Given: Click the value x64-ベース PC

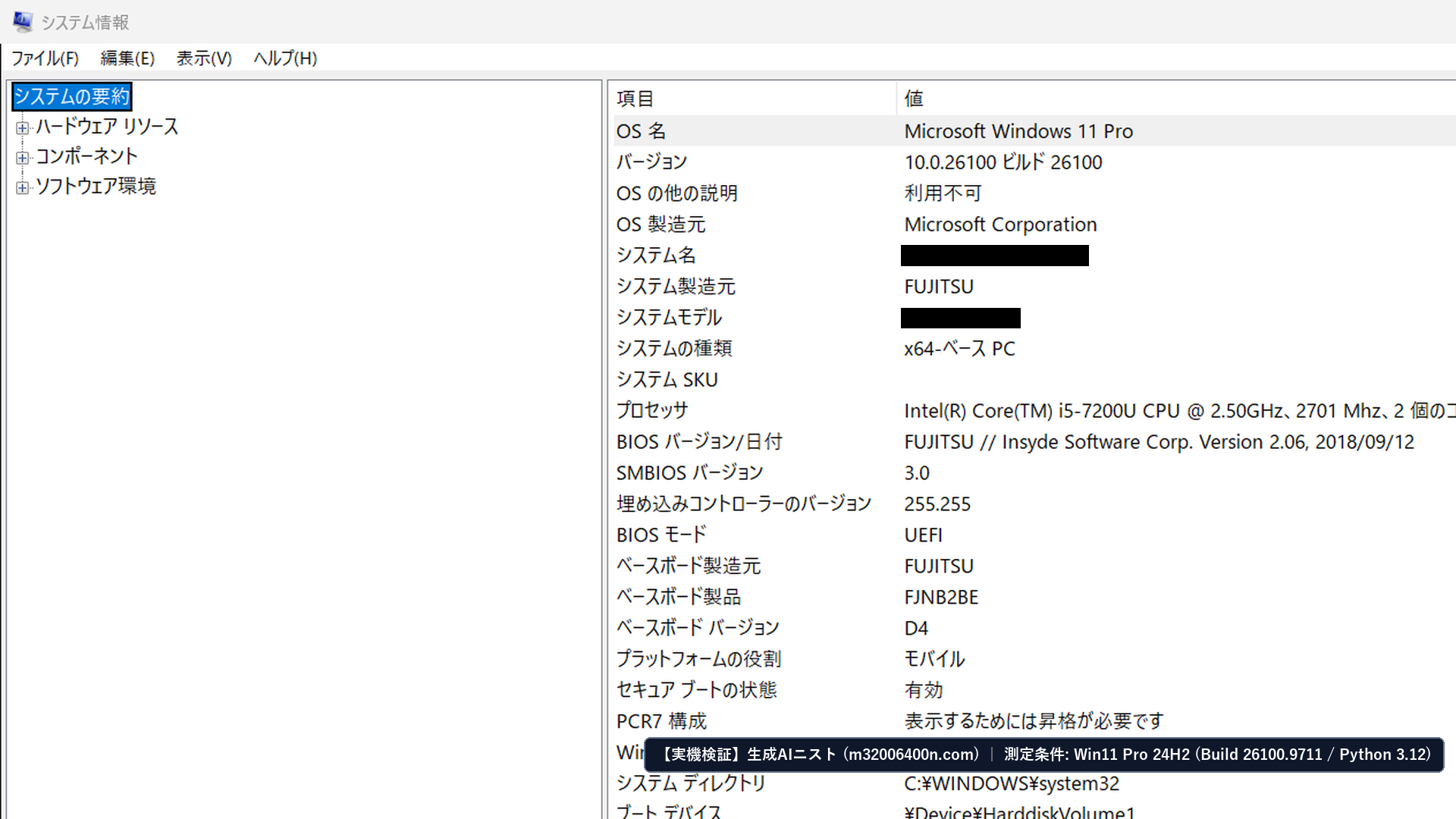Looking at the screenshot, I should click(x=959, y=349).
